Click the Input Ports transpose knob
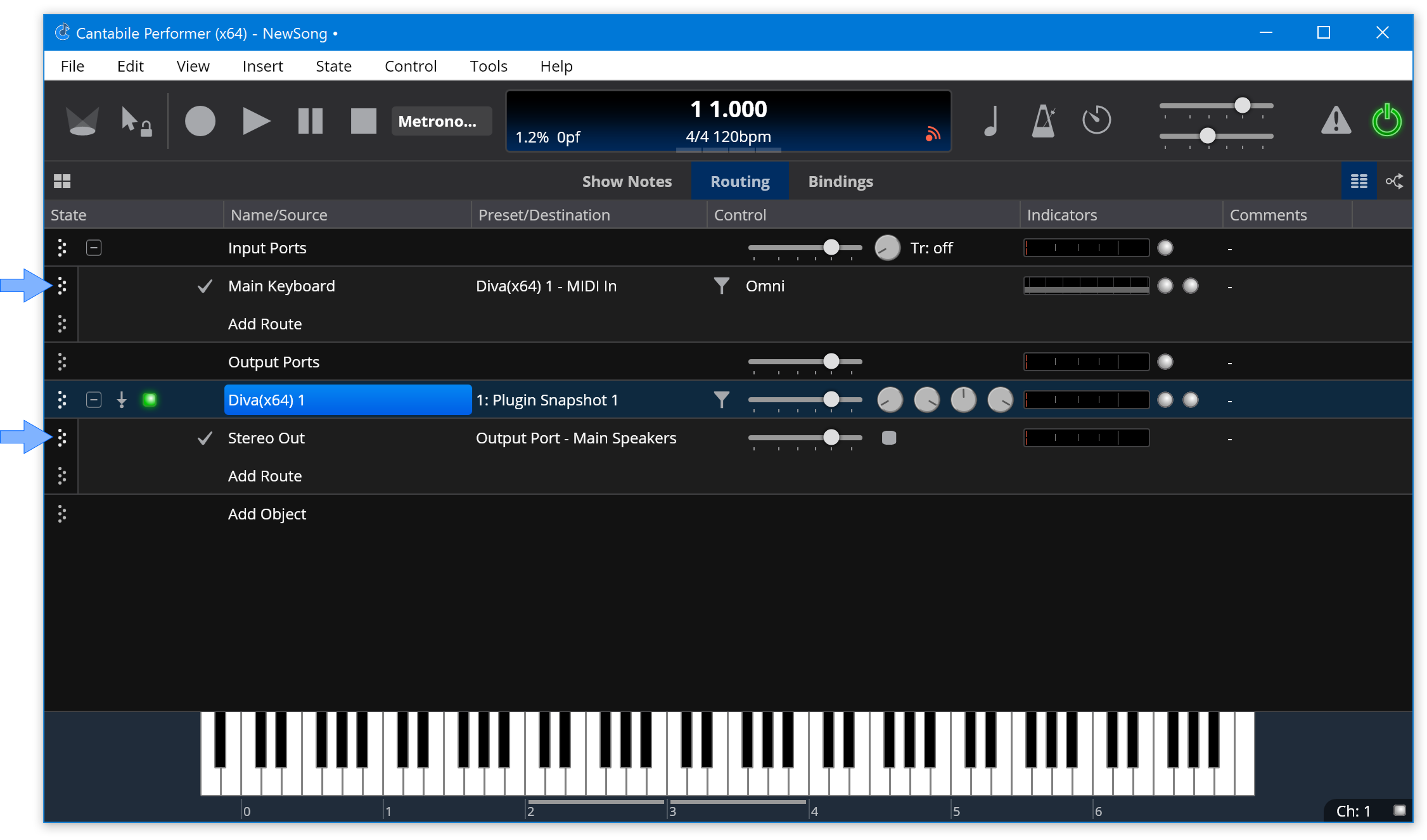The height and width of the screenshot is (840, 1427). tap(887, 248)
